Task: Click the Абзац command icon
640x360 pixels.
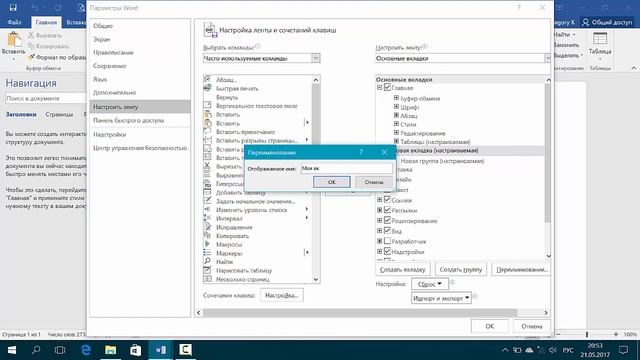Action: click(207, 79)
